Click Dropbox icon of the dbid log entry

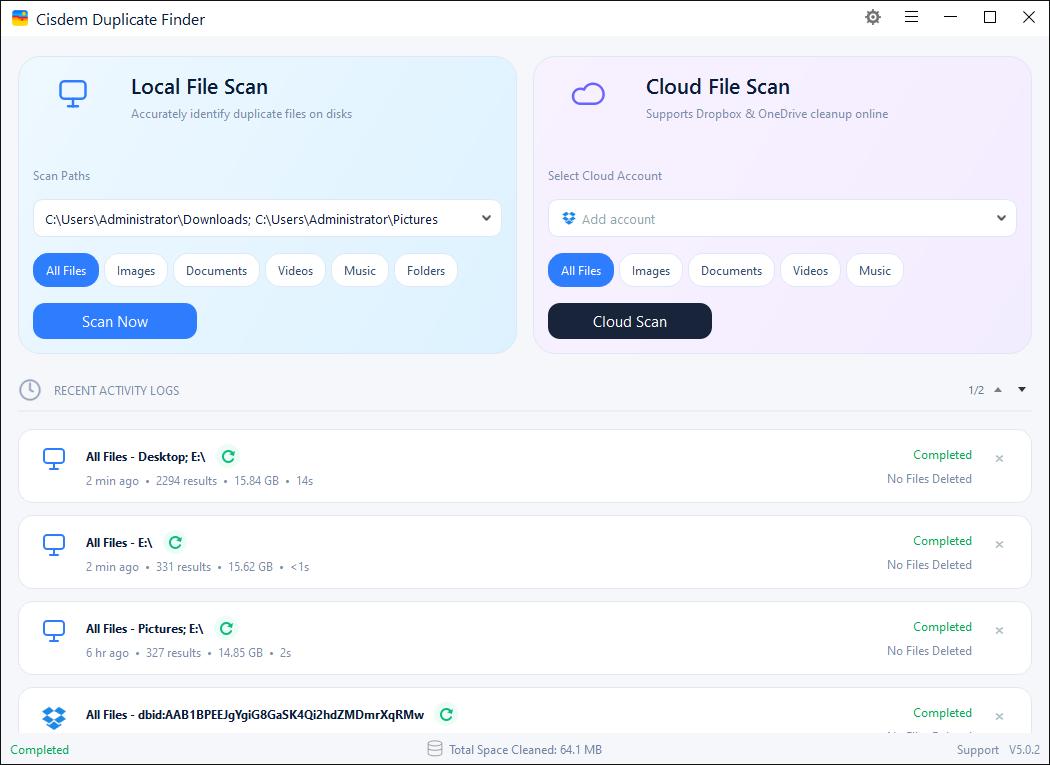click(54, 717)
